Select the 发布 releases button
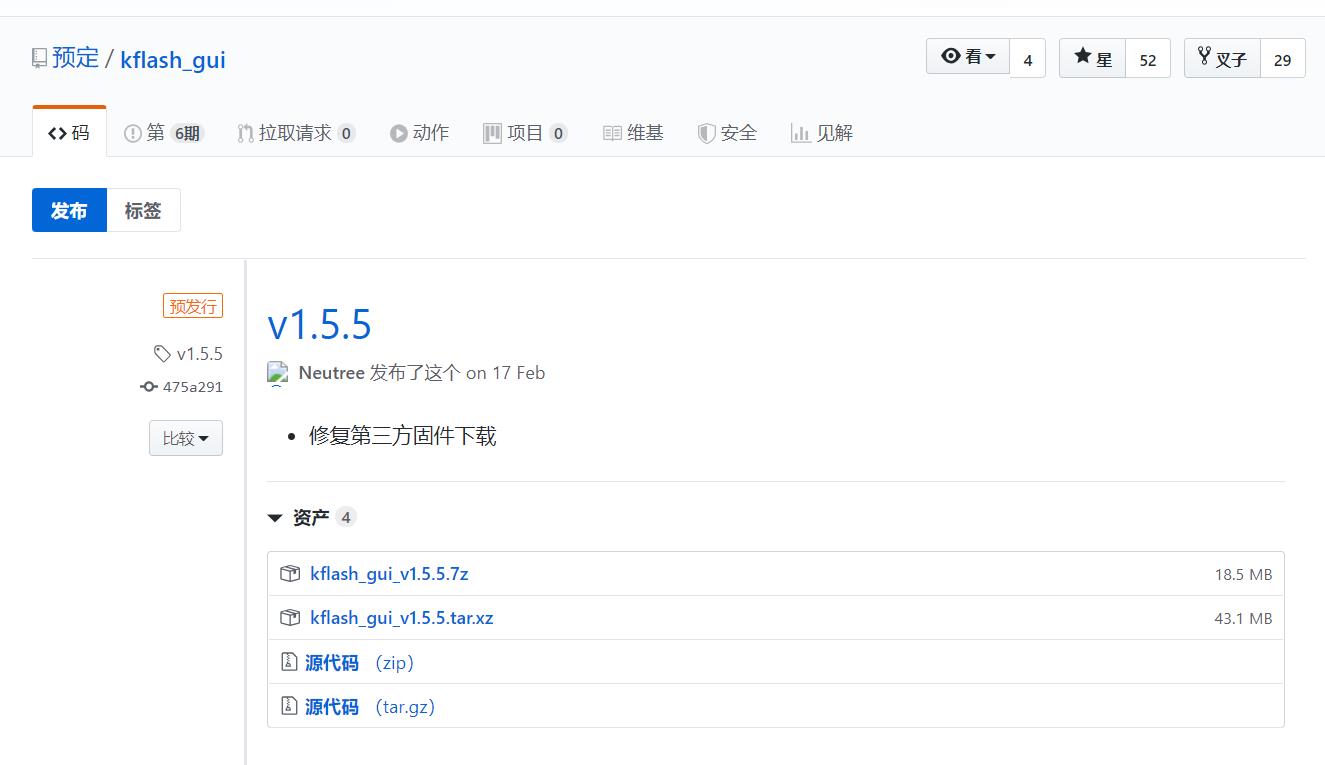Screen dimensions: 1325x765 tap(69, 210)
